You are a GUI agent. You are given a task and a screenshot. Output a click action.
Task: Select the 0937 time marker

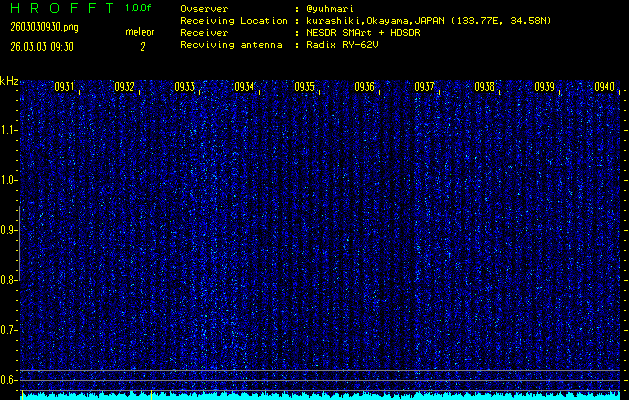[x=424, y=87]
